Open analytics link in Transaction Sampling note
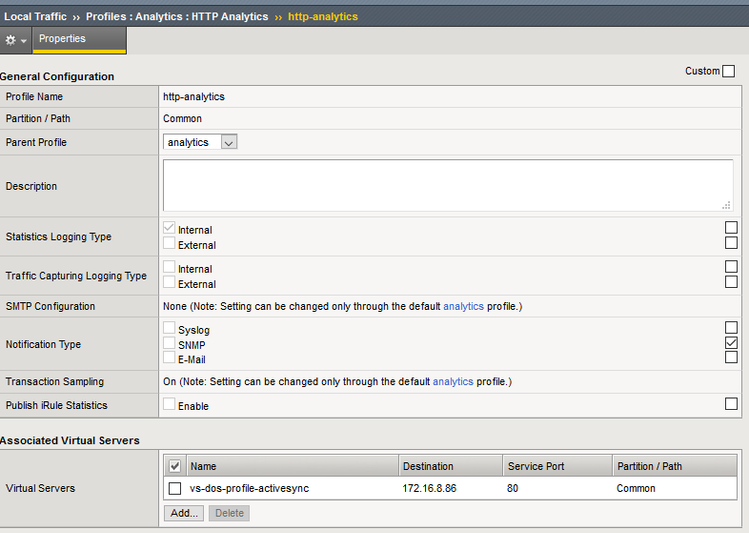The image size is (749, 533). pyautogui.click(x=453, y=382)
